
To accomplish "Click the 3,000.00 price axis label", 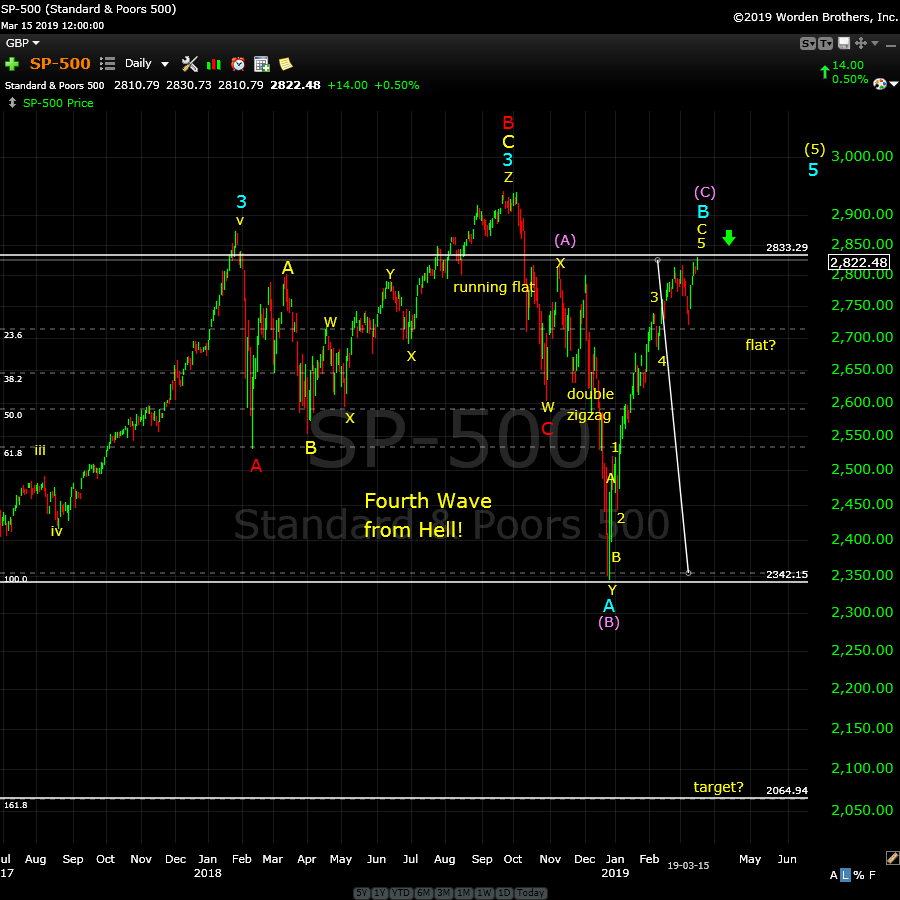I will pyautogui.click(x=862, y=156).
